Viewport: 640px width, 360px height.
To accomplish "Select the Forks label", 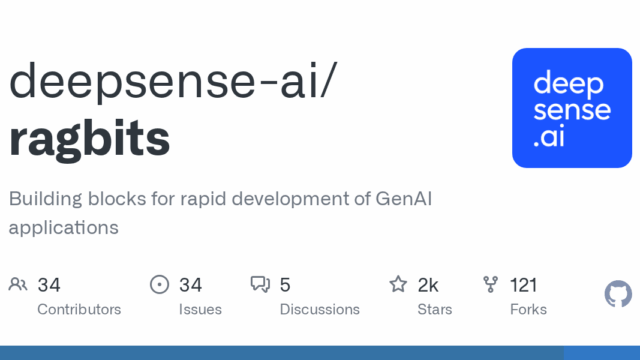I will (528, 309).
